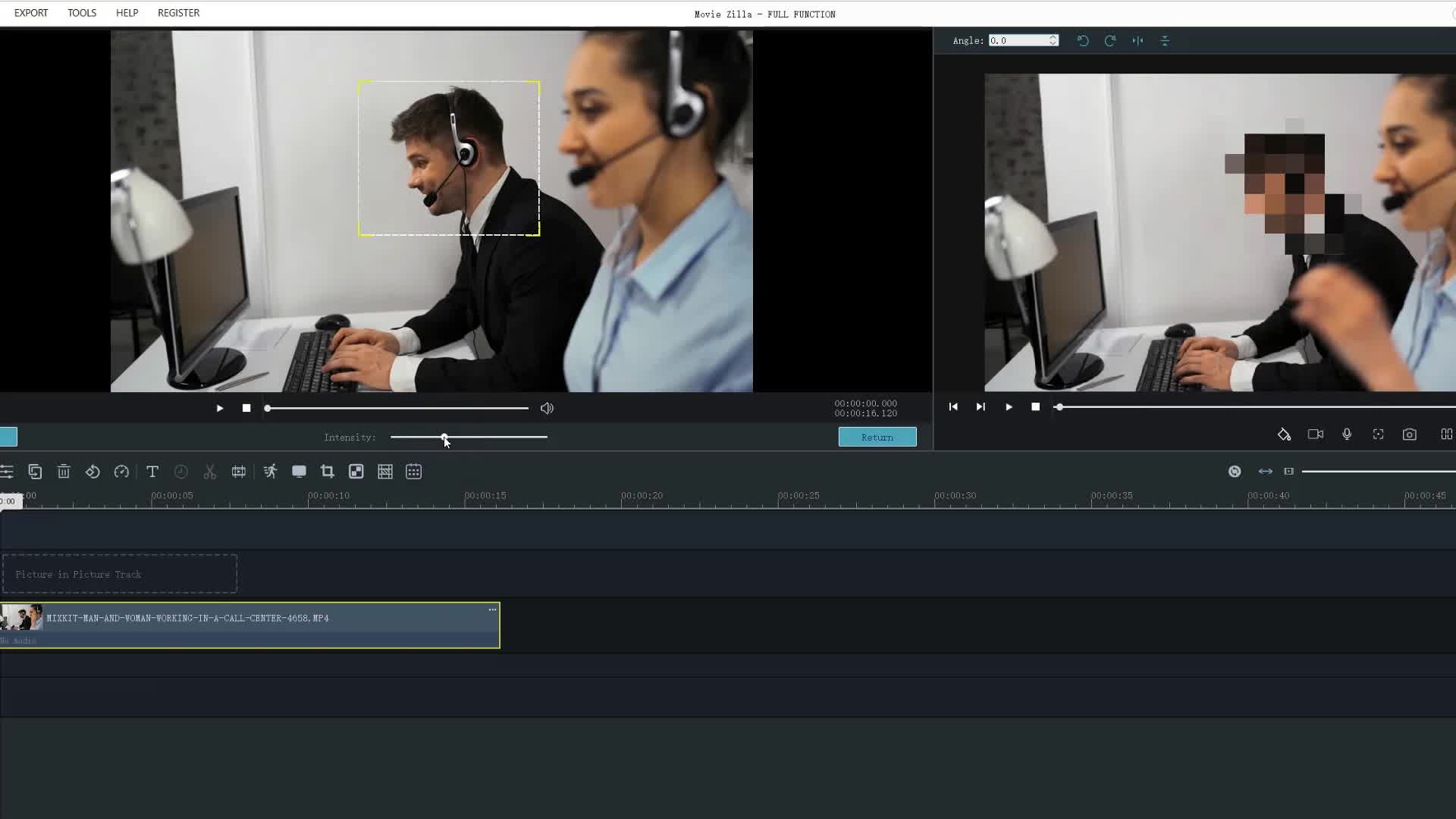Increase Angle value with stepper arrows
1456x819 pixels.
click(x=1053, y=37)
